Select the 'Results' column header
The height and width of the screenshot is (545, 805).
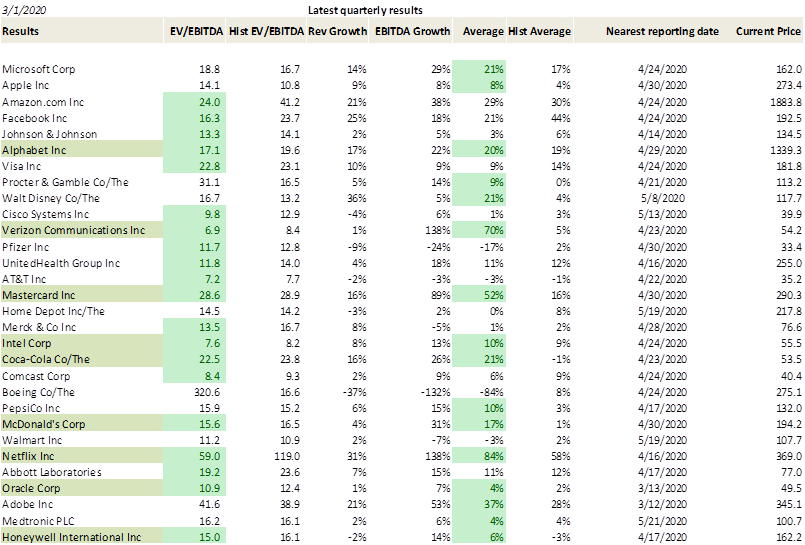[x=82, y=31]
